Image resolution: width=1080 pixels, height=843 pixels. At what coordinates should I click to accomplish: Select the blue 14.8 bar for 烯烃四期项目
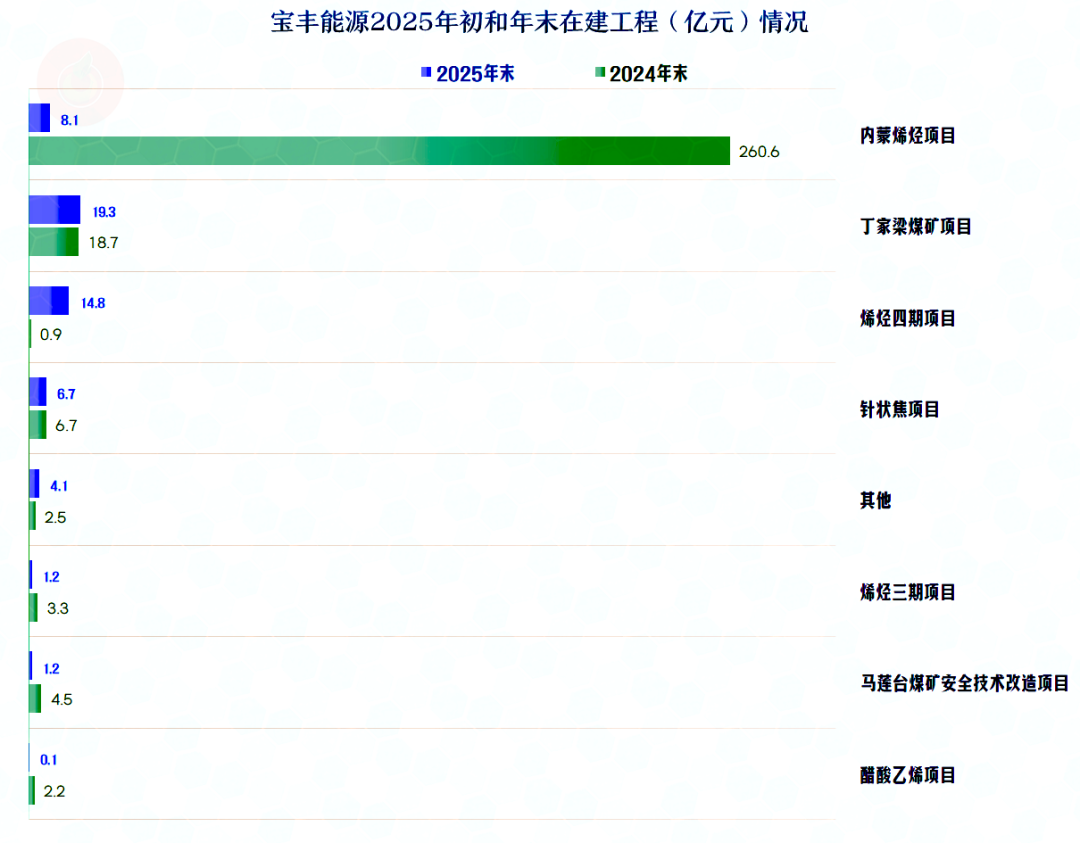tap(48, 301)
